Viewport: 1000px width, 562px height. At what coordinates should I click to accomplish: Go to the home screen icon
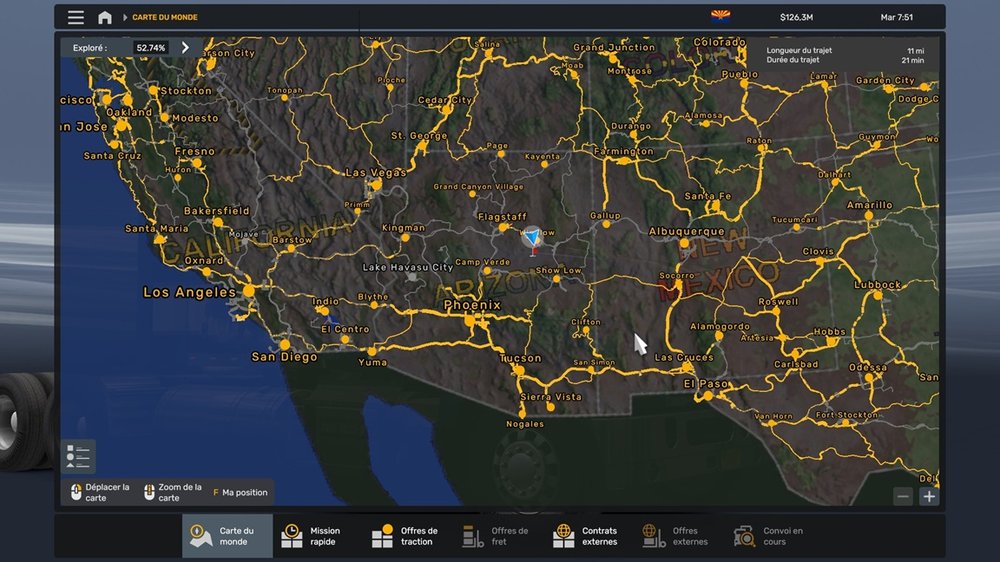click(x=105, y=17)
